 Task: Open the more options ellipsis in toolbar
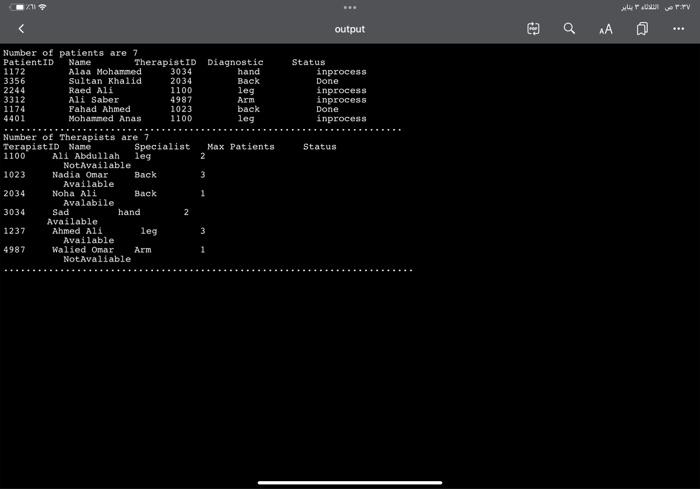[679, 29]
